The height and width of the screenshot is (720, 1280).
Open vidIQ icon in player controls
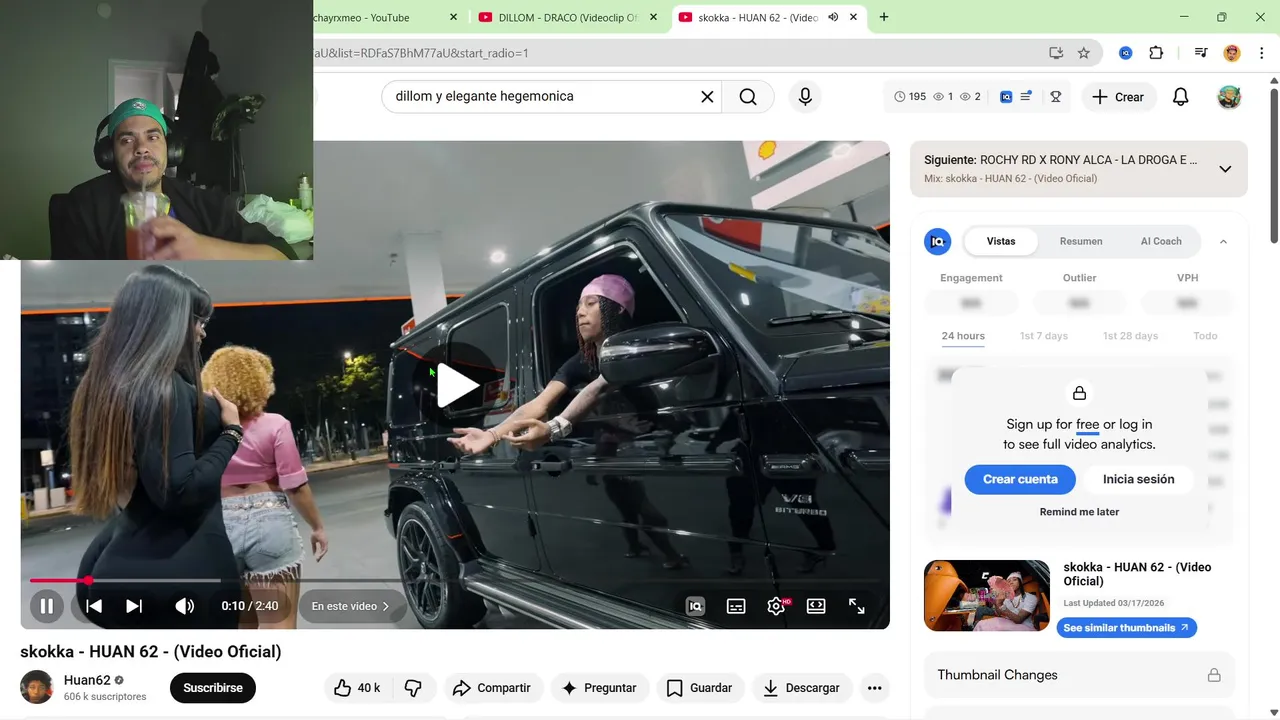(695, 606)
